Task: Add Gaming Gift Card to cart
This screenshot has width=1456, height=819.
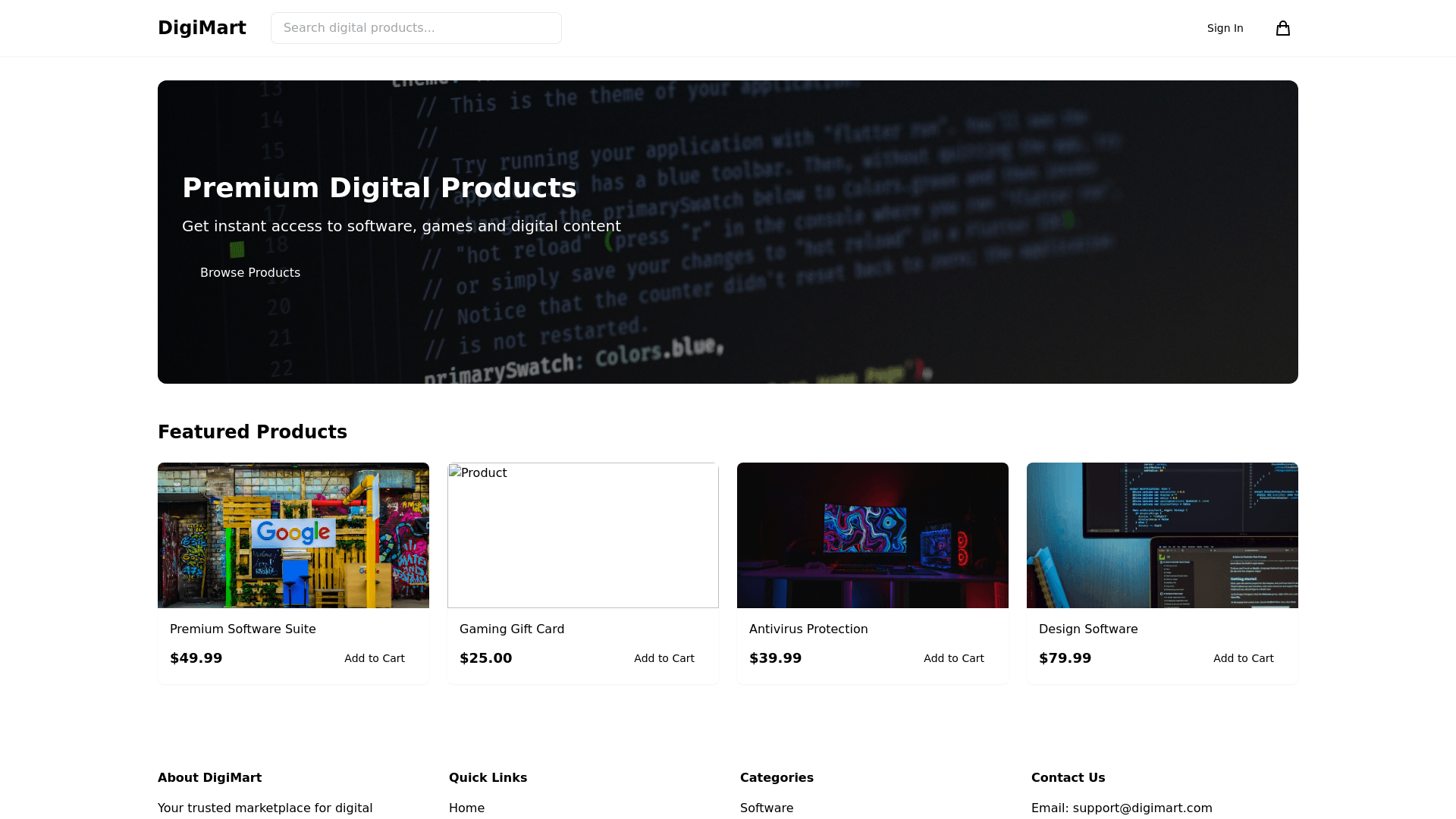Action: [x=664, y=658]
